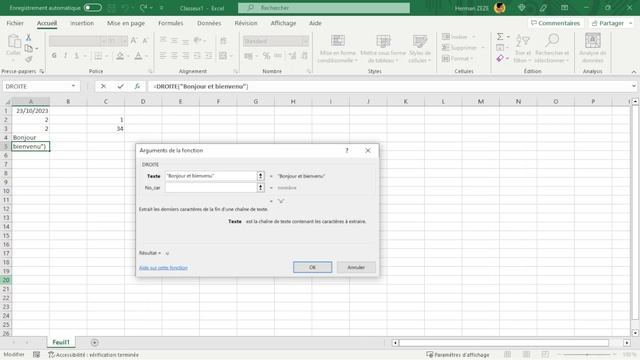Viewport: 640px width, 360px height.
Task: Click the accounting number format icon
Action: [x=248, y=56]
